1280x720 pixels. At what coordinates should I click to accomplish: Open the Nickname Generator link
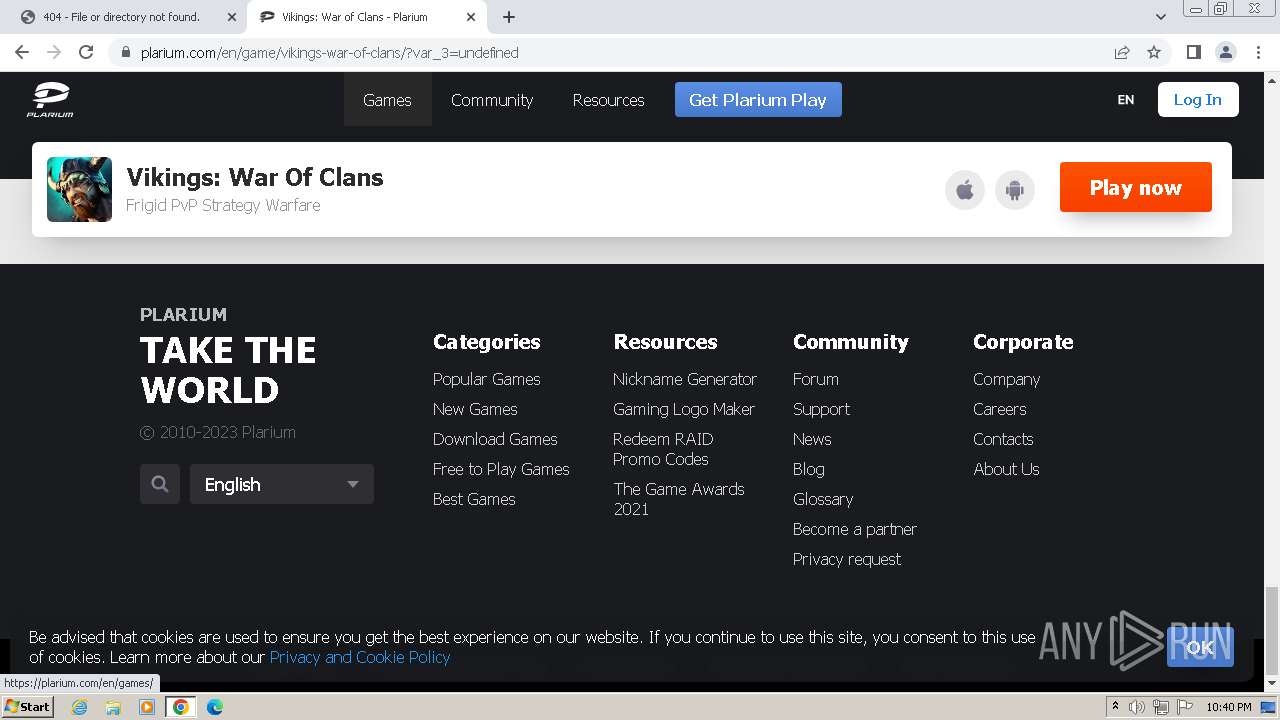pyautogui.click(x=685, y=379)
